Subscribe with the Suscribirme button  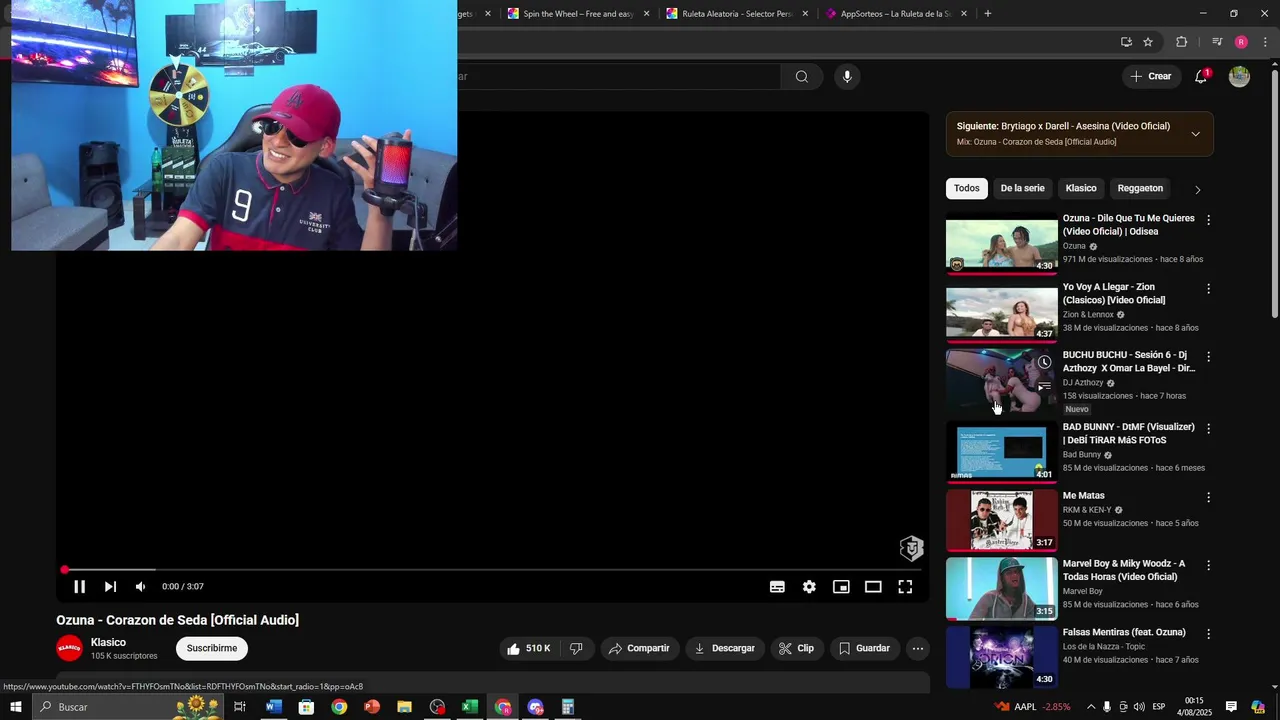[x=212, y=648]
